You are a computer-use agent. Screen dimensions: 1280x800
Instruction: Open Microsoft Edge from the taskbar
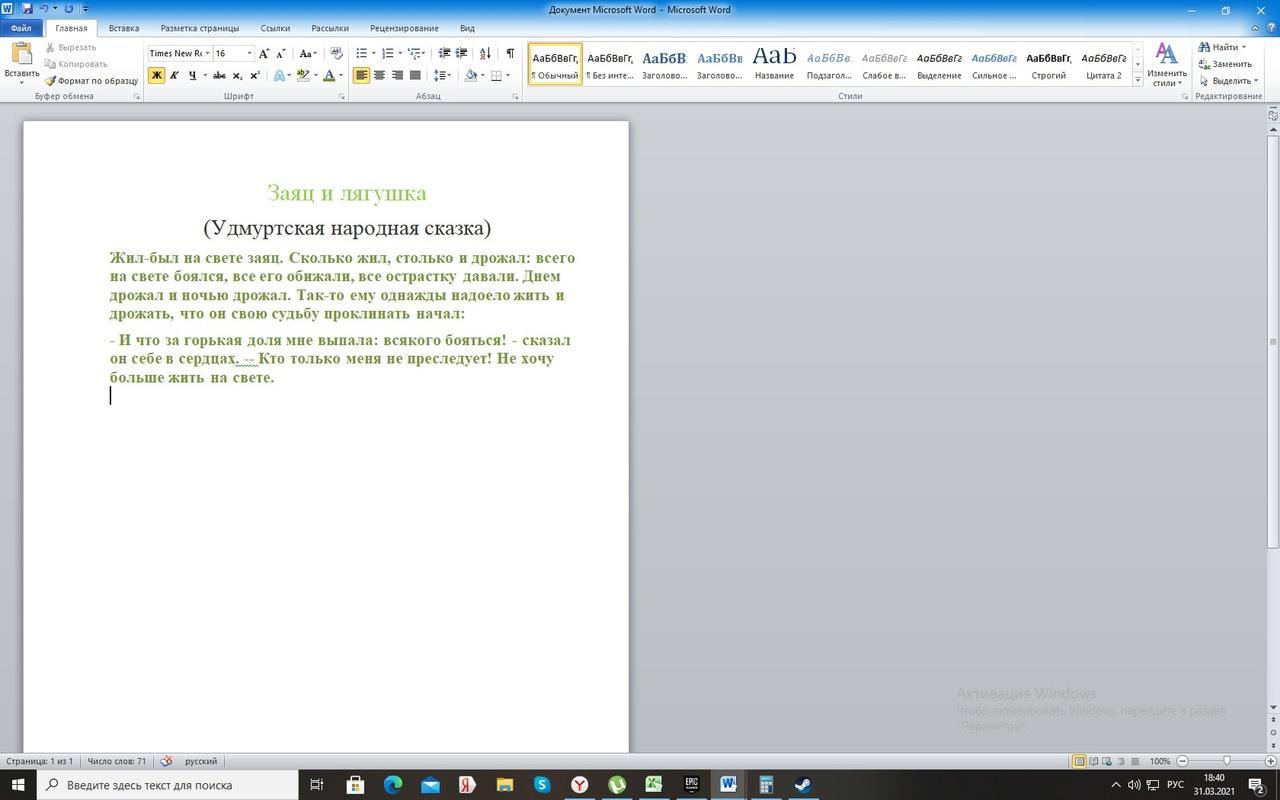(x=392, y=785)
